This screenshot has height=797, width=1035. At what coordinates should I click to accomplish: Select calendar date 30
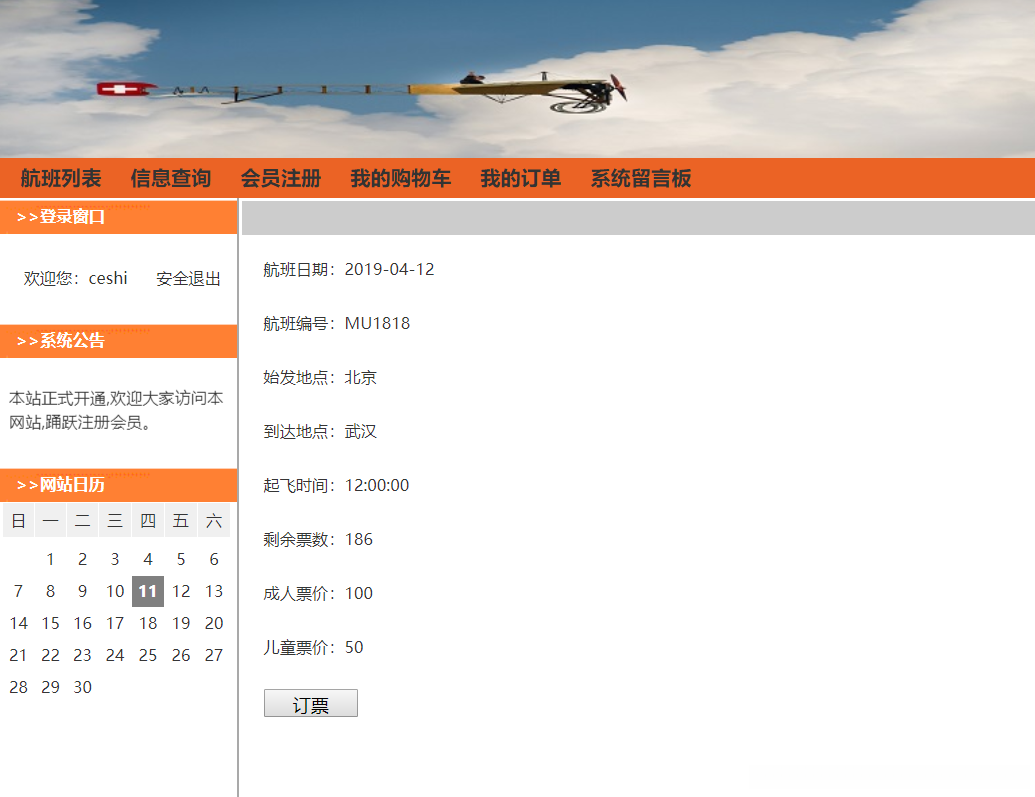point(83,687)
